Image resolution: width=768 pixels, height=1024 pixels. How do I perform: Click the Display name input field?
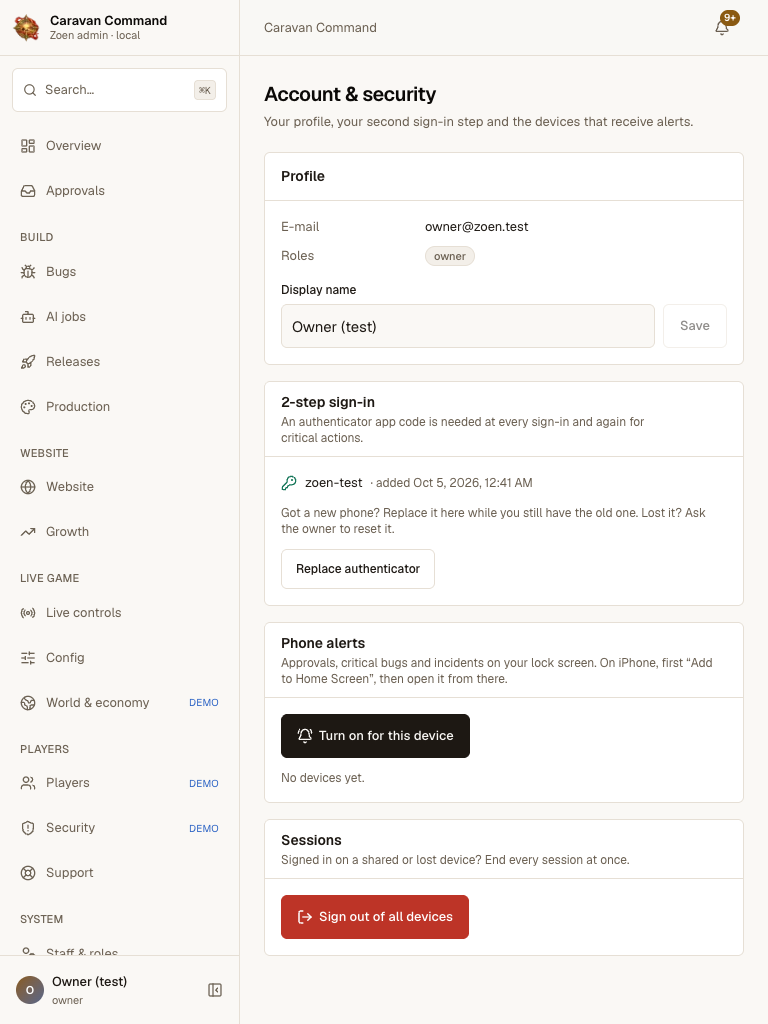[468, 326]
